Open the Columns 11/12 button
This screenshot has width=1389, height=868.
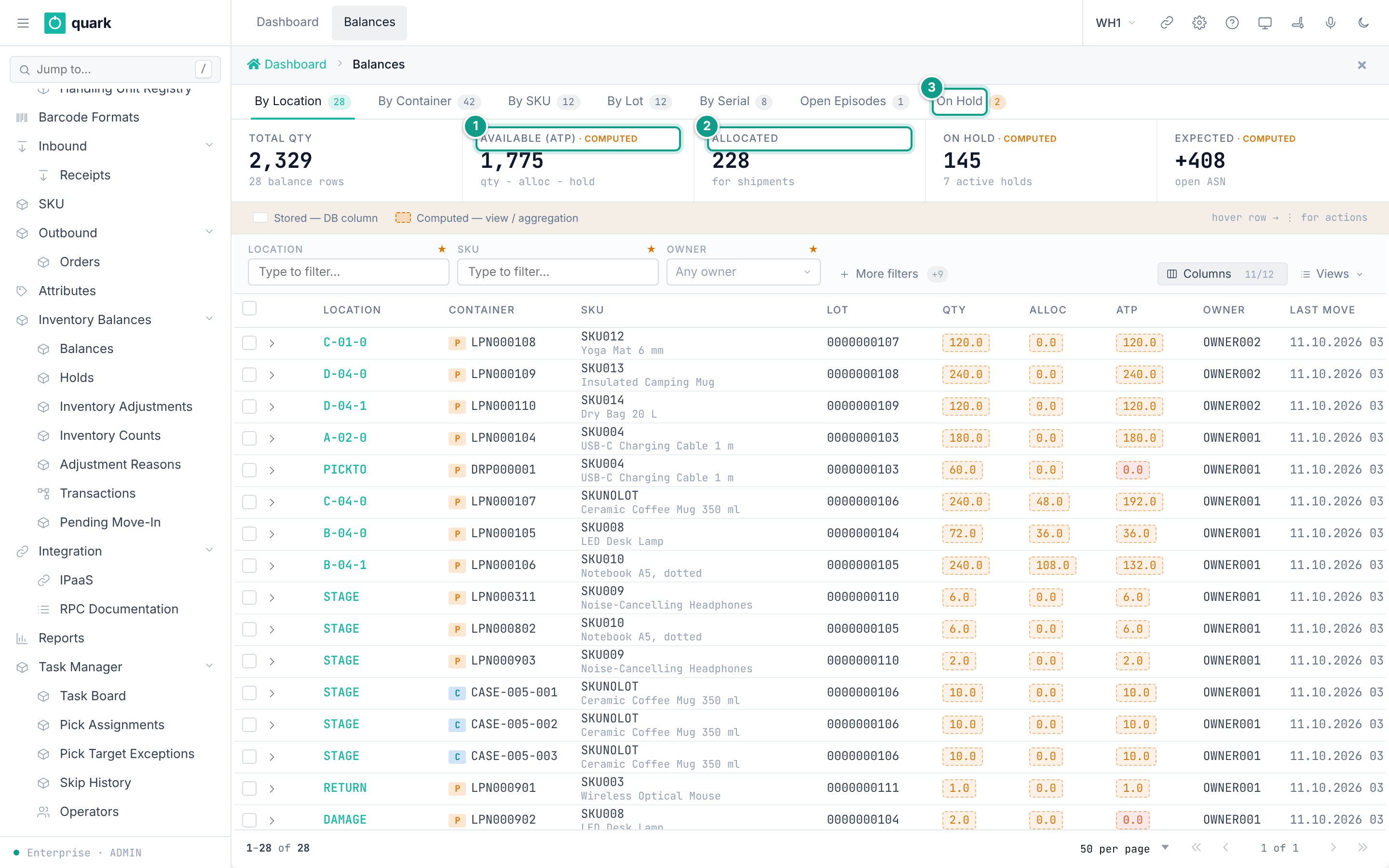(1222, 274)
